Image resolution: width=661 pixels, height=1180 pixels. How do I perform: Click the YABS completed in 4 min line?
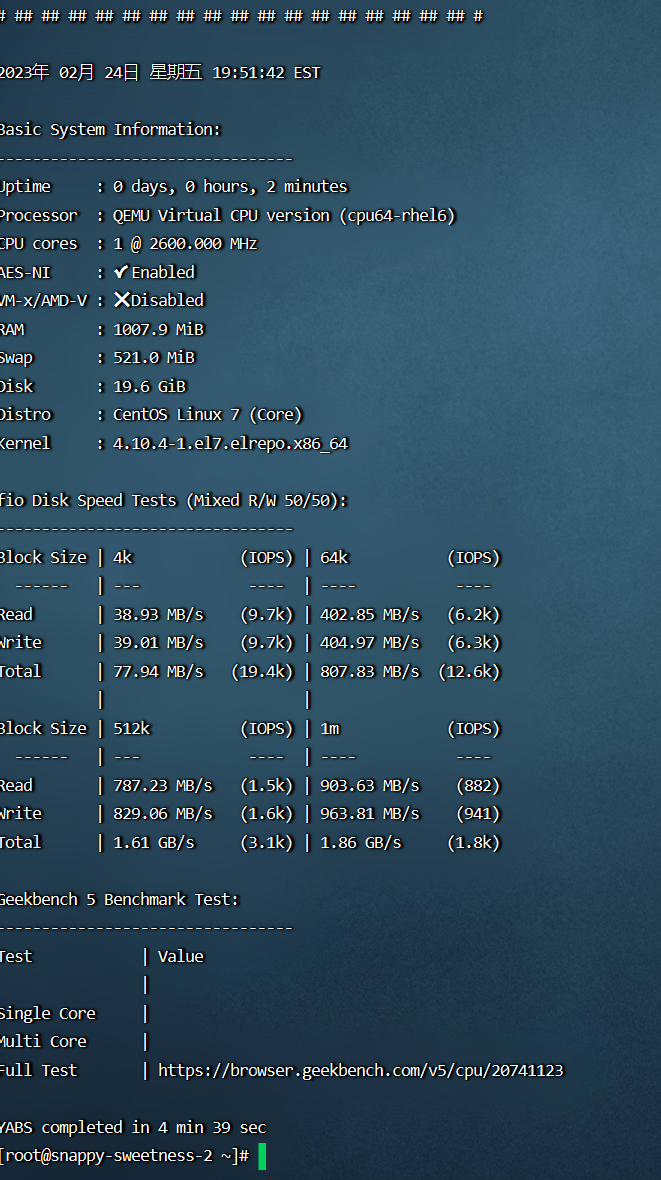(x=133, y=1127)
